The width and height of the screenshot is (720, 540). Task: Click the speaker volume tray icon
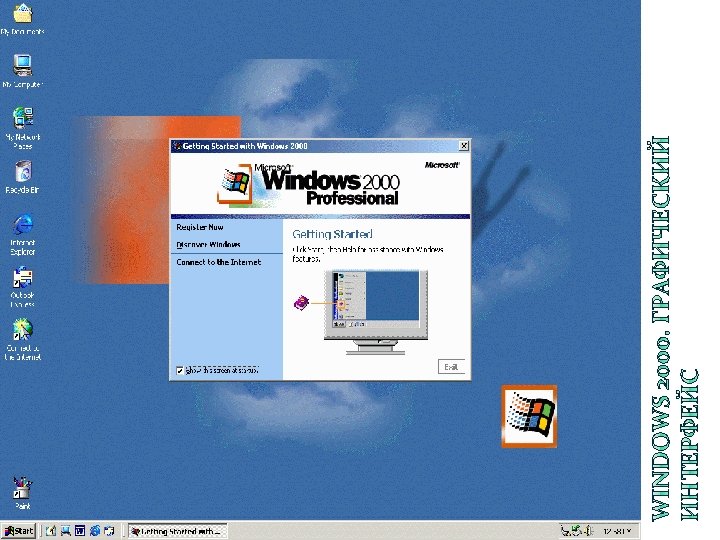tap(588, 531)
